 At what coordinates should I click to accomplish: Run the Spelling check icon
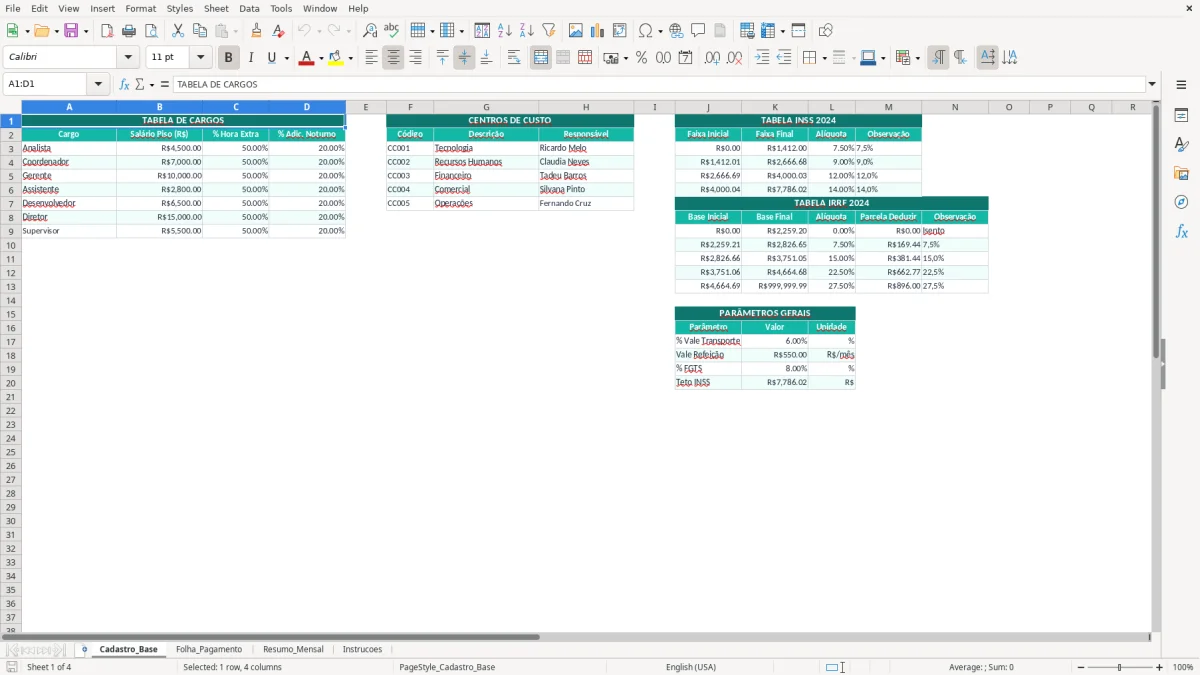[x=392, y=31]
